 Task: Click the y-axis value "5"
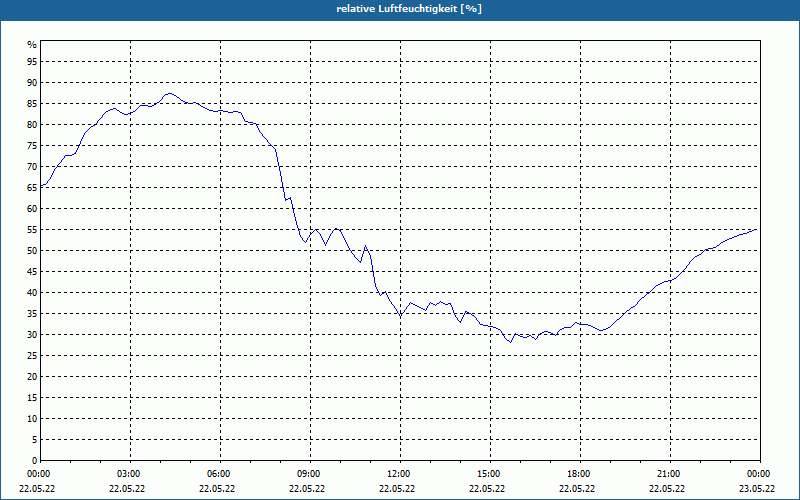tap(35, 440)
